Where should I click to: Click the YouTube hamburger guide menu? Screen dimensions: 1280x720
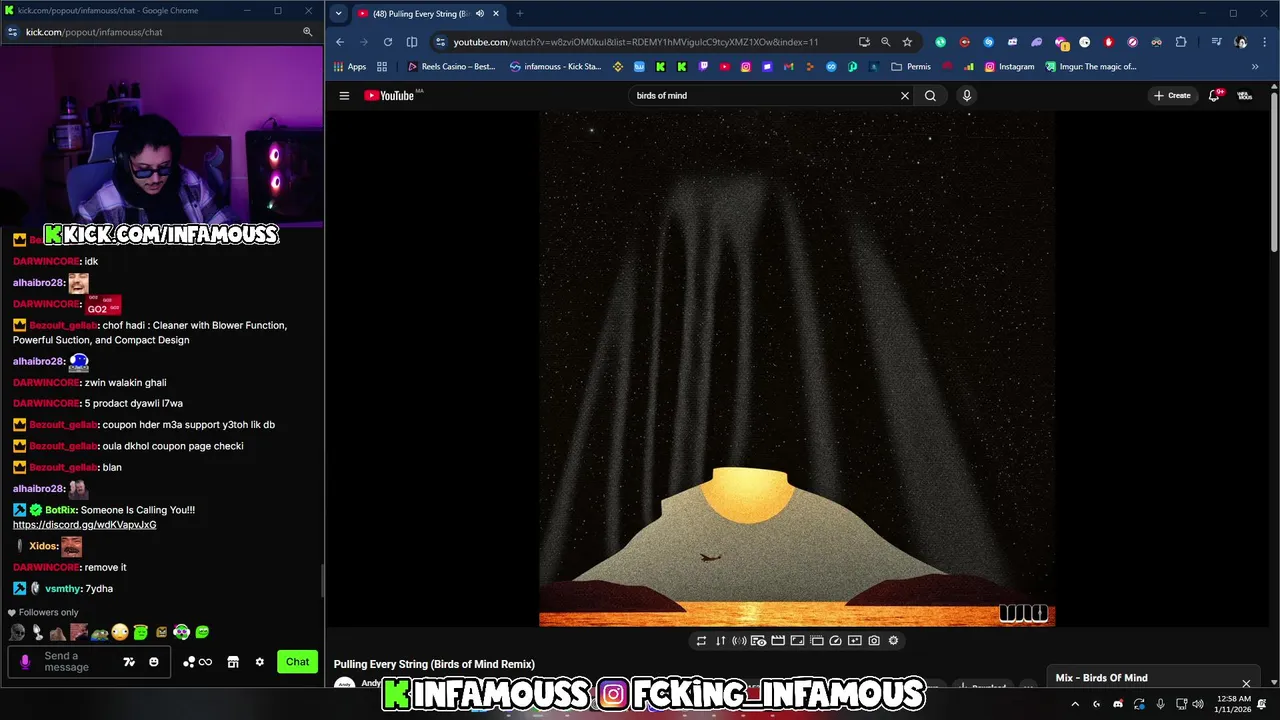344,96
